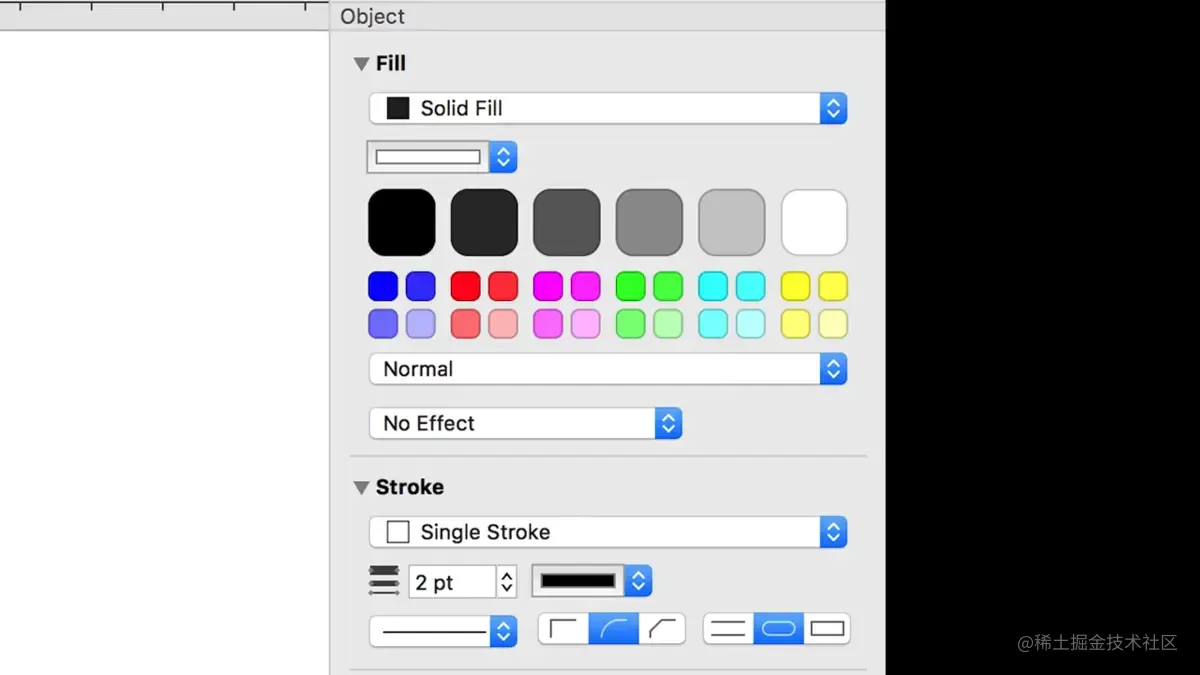1200x675 pixels.
Task: Click the 2 pt stroke width field
Action: click(x=452, y=582)
